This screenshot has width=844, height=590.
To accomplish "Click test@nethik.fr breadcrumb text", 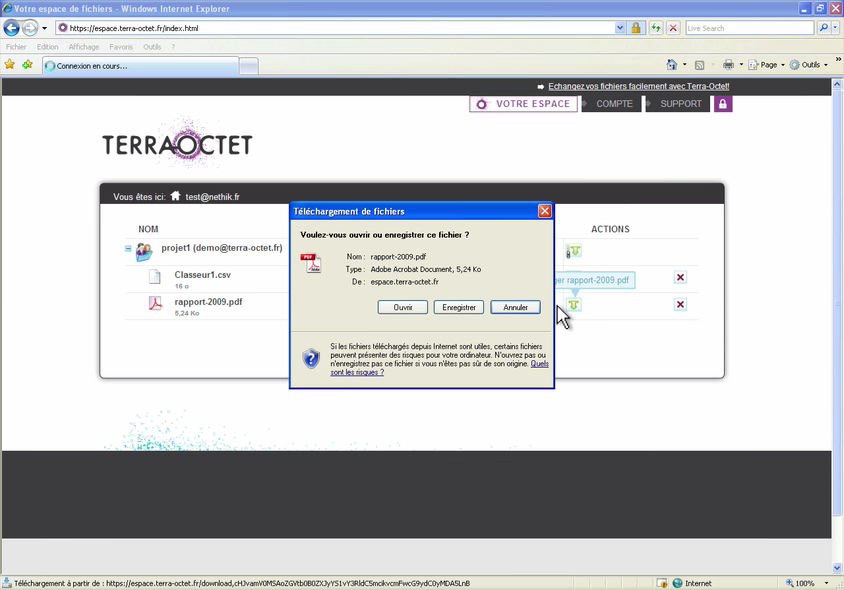I will pyautogui.click(x=213, y=197).
